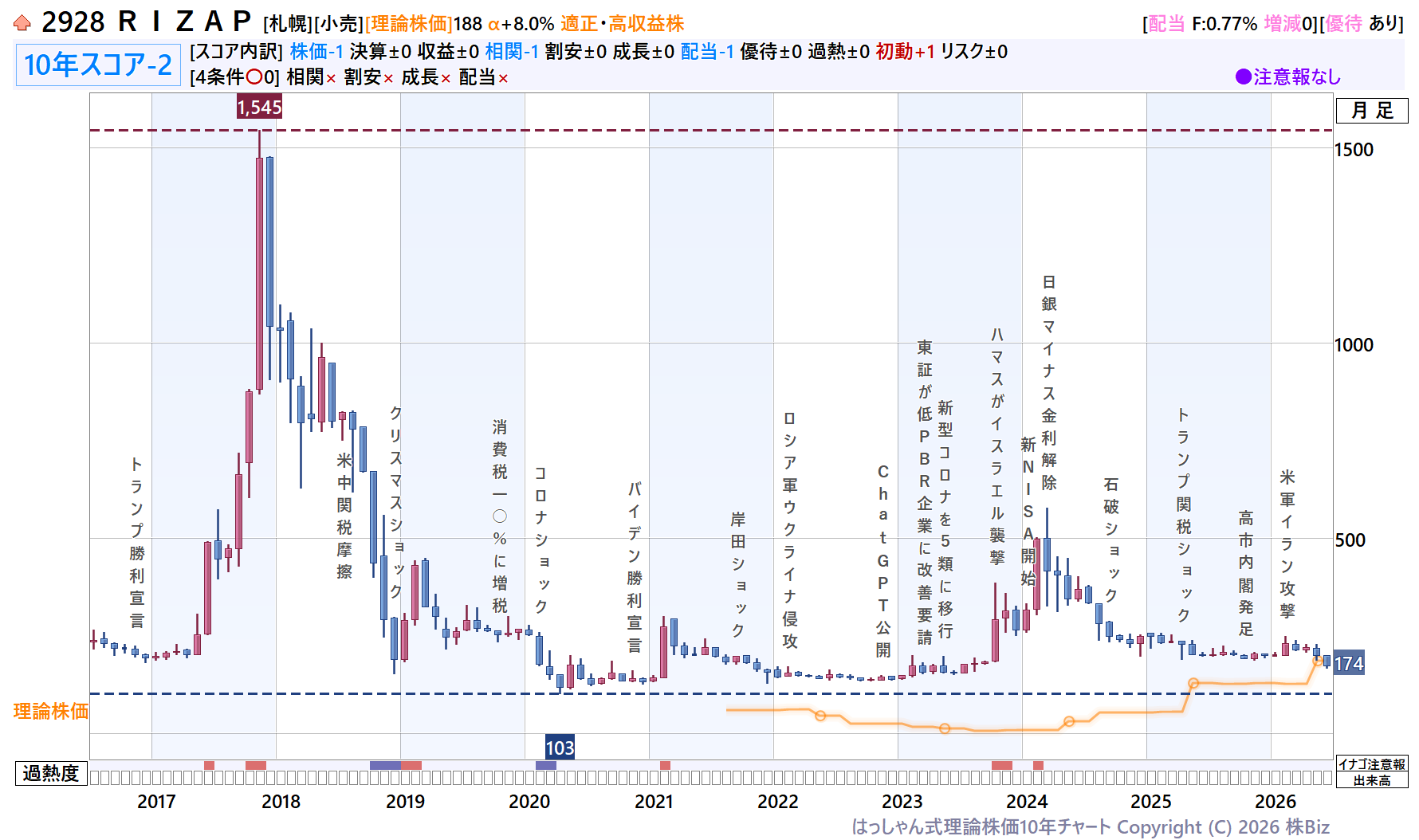1419x840 pixels.
Task: Click the 決算±0 score item
Action: point(380,52)
